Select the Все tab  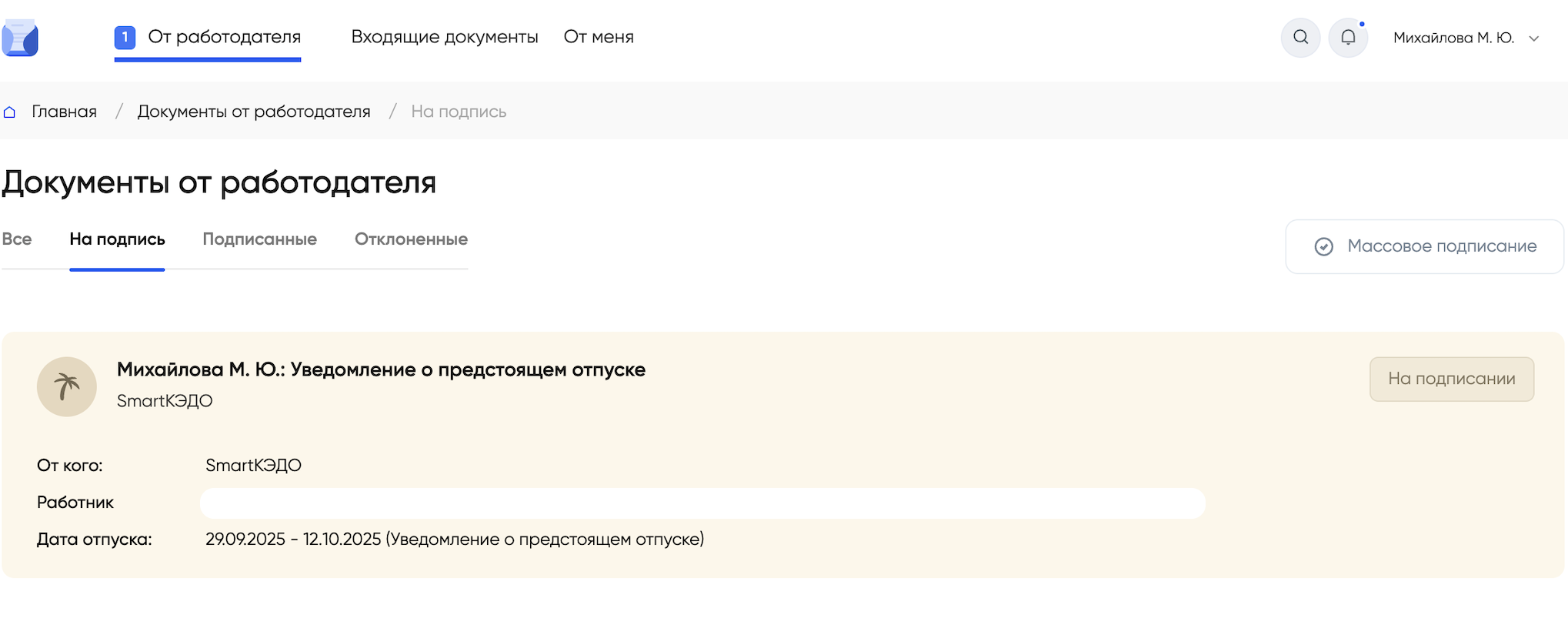coord(17,239)
